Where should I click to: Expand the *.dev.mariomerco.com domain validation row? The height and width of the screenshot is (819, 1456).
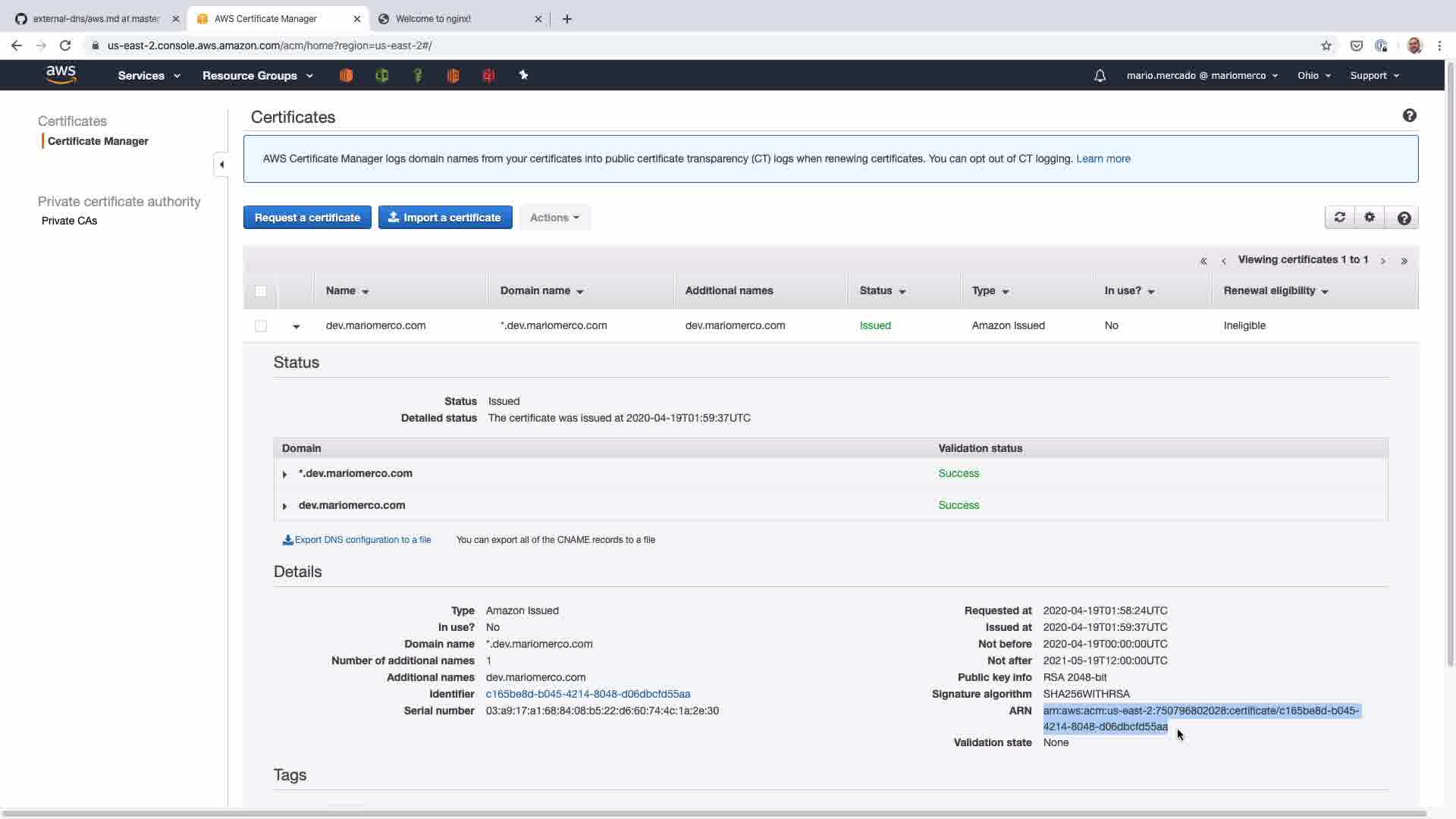click(285, 474)
